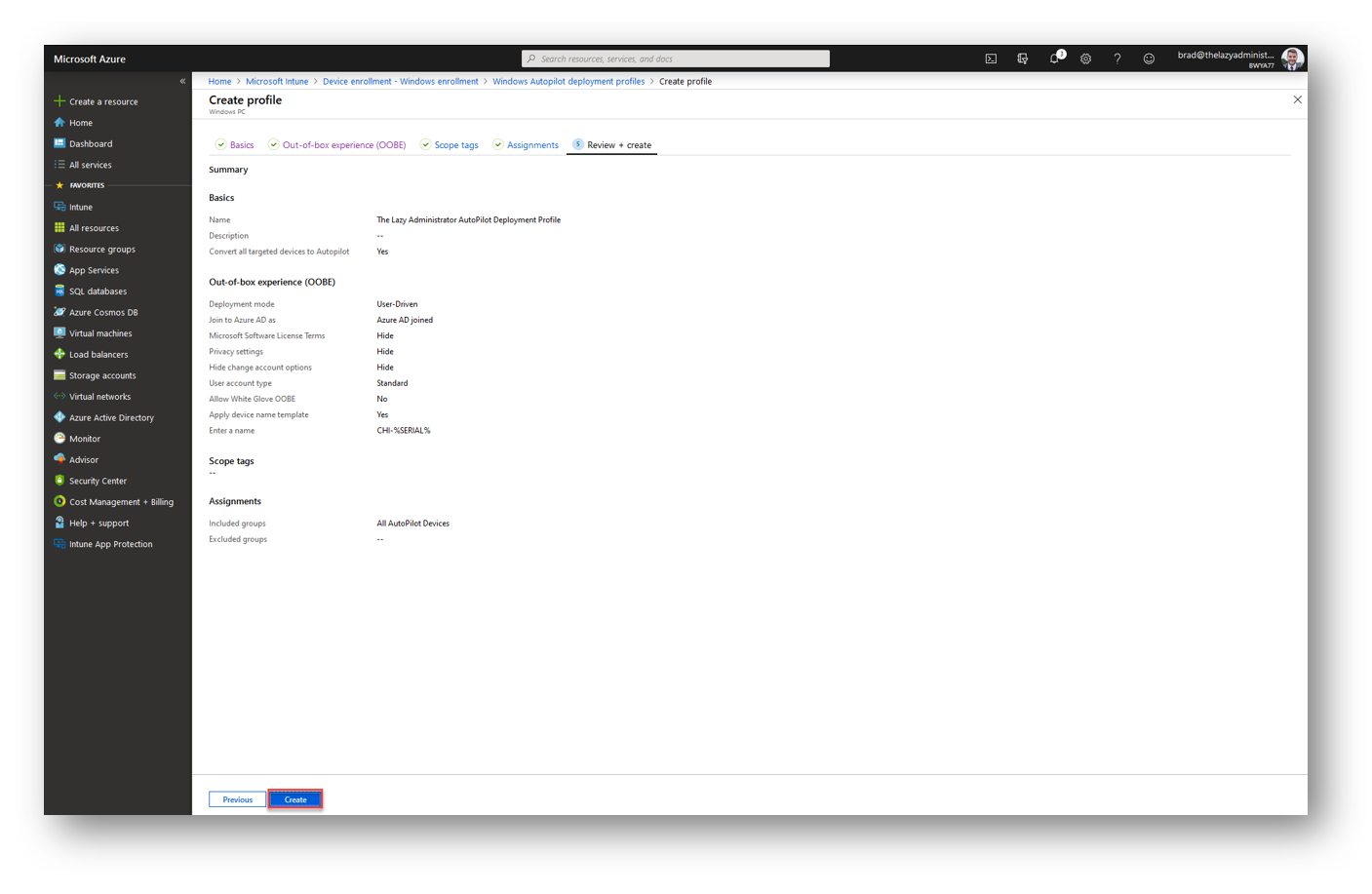Open Storage accounts icon
This screenshot has height=894, width=1372.
point(59,375)
